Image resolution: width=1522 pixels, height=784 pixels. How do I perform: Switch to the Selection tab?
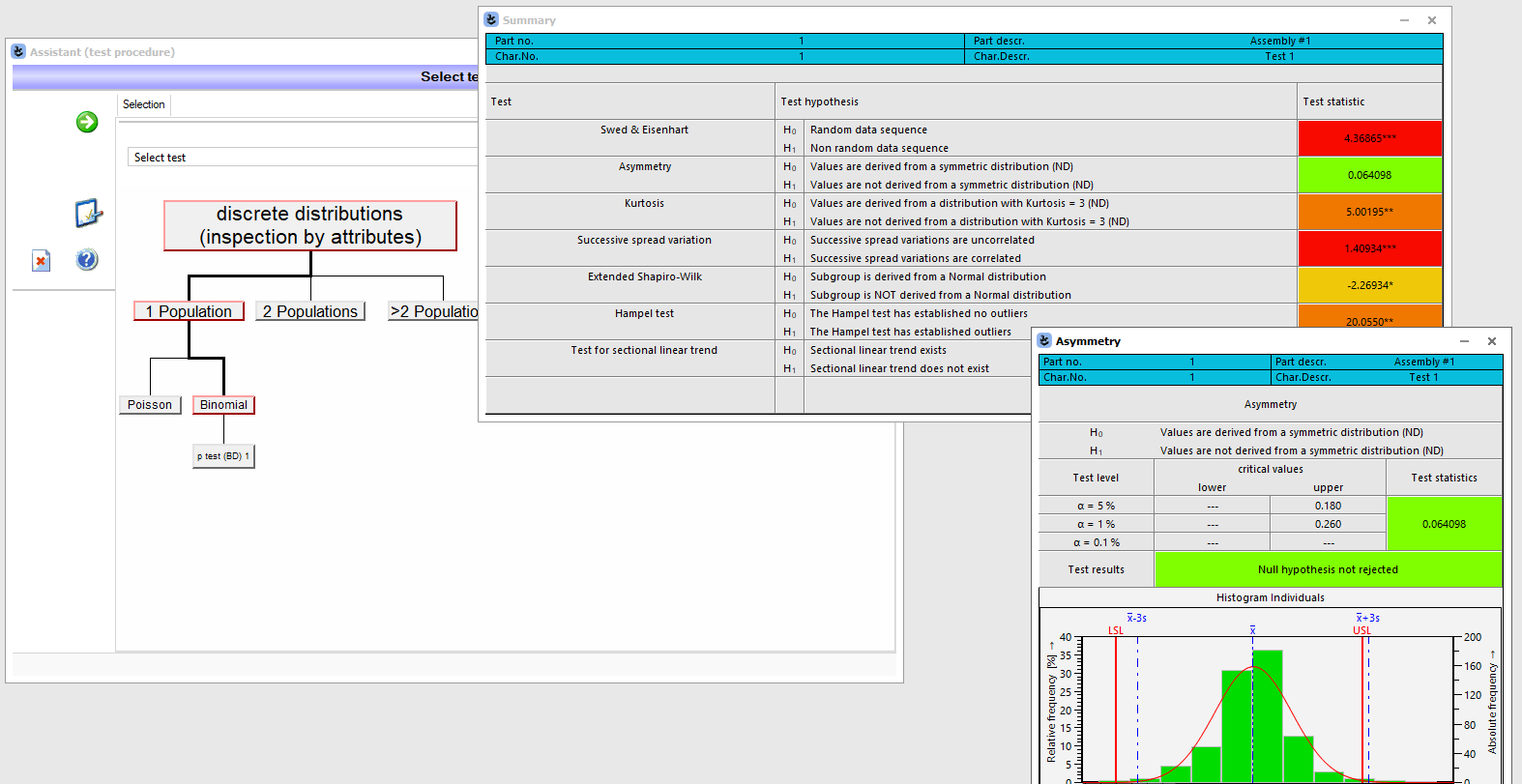(x=143, y=104)
